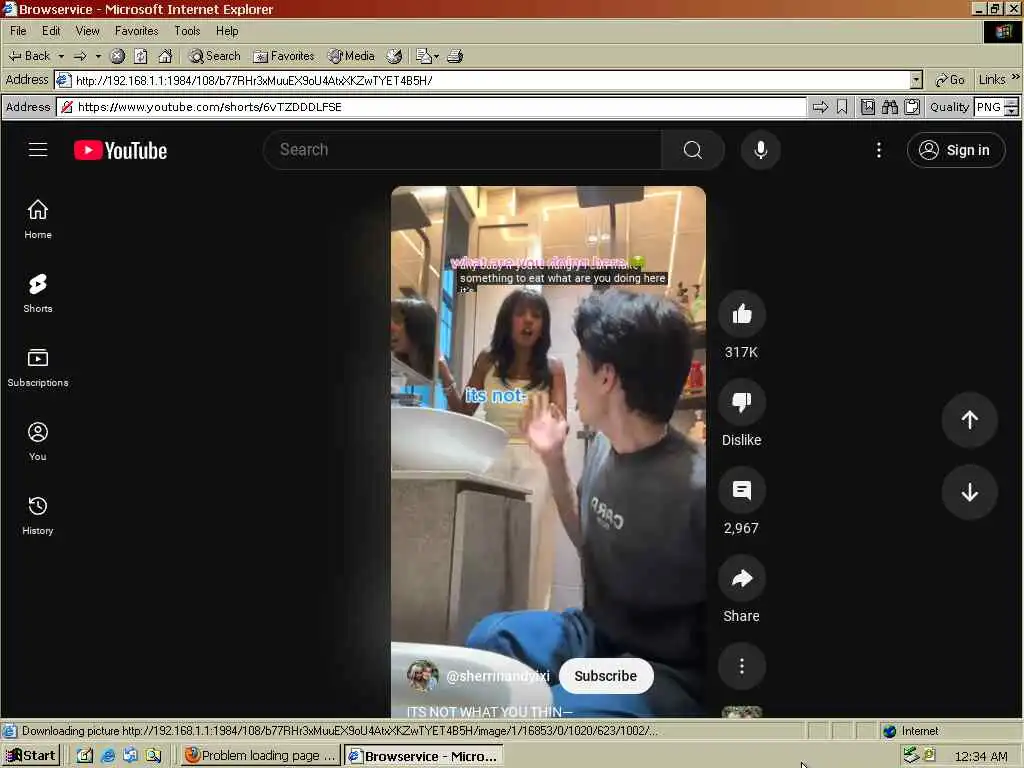Click the Browservice address field with youtube URL
Viewport: 1024px width, 768px height.
(x=432, y=107)
